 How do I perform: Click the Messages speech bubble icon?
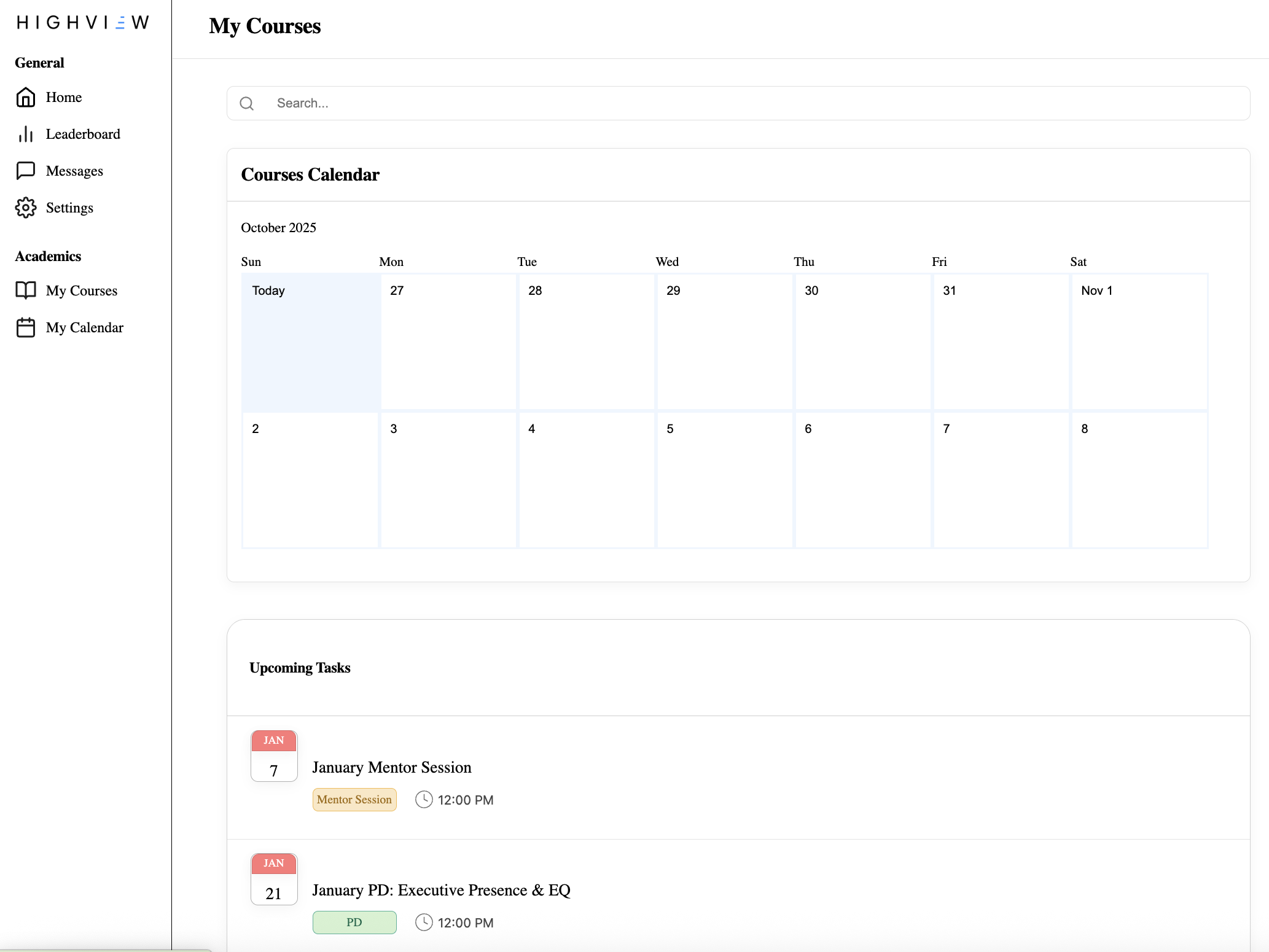[x=26, y=171]
